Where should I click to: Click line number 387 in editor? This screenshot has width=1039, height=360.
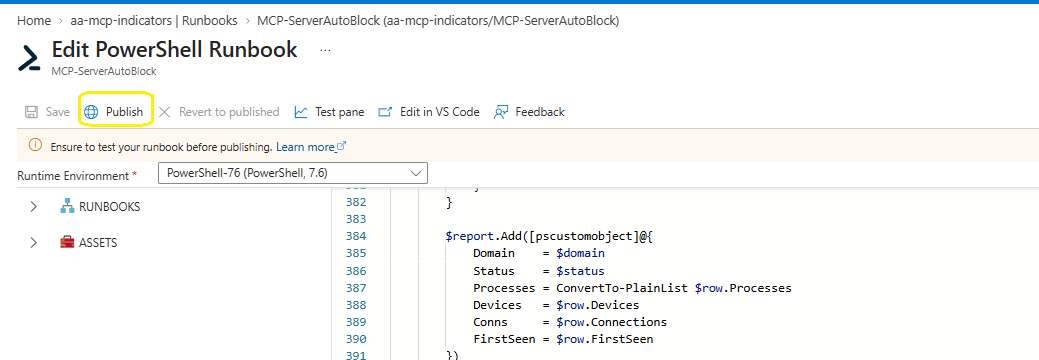pos(356,288)
